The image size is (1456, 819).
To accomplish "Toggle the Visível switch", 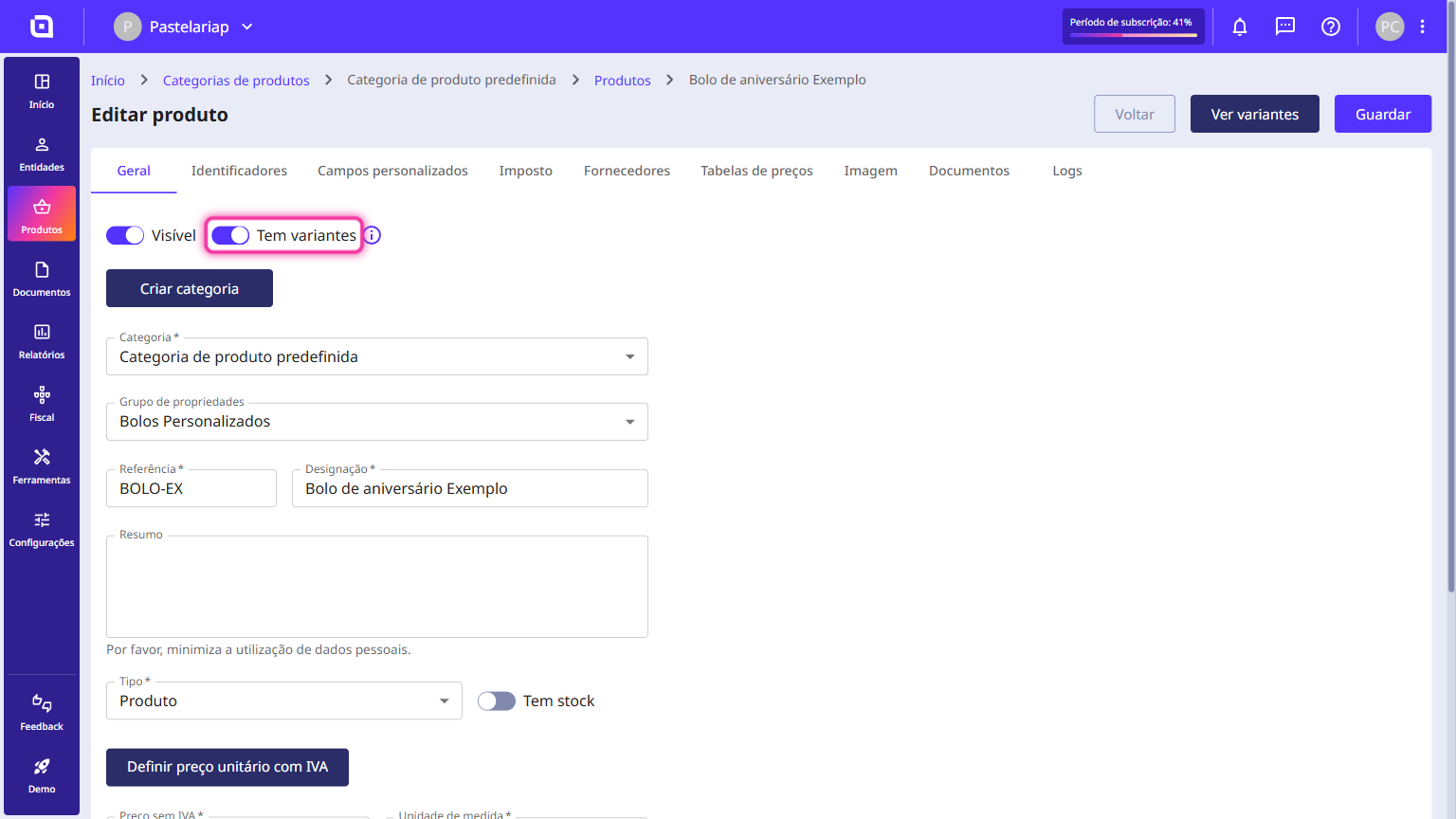I will pos(125,235).
